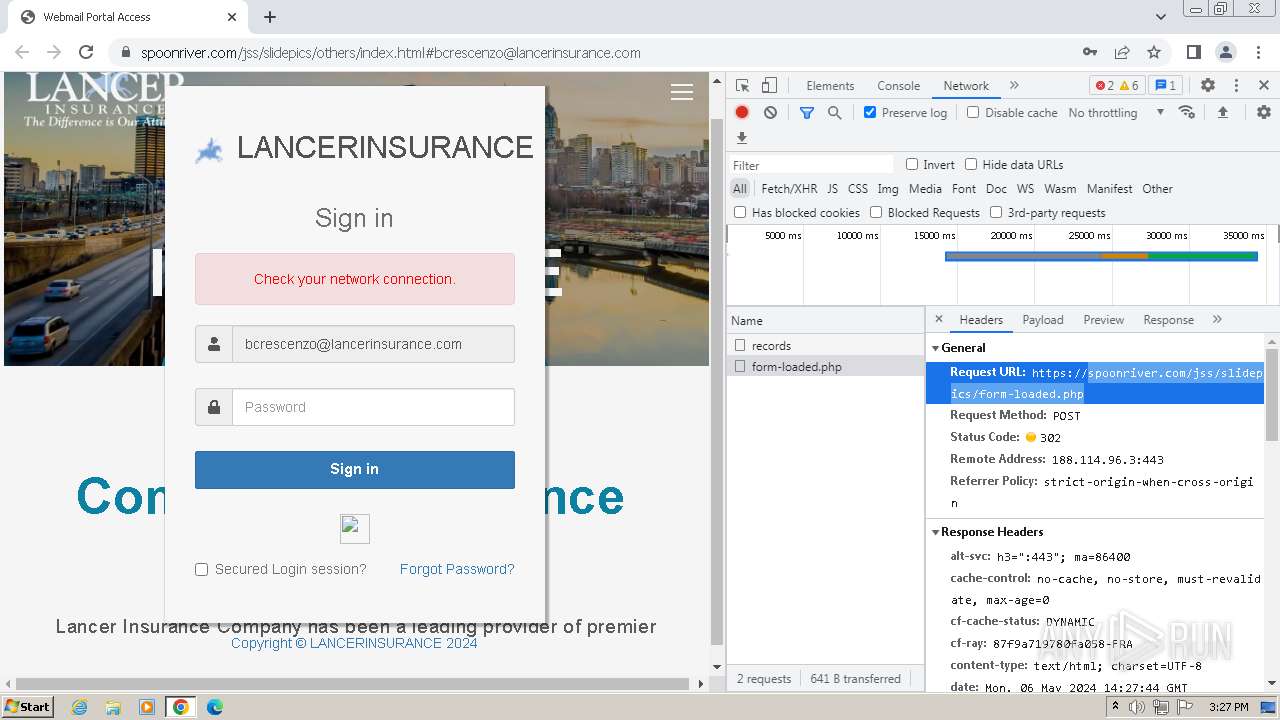
Task: Open network search magnifier icon
Action: pos(835,113)
